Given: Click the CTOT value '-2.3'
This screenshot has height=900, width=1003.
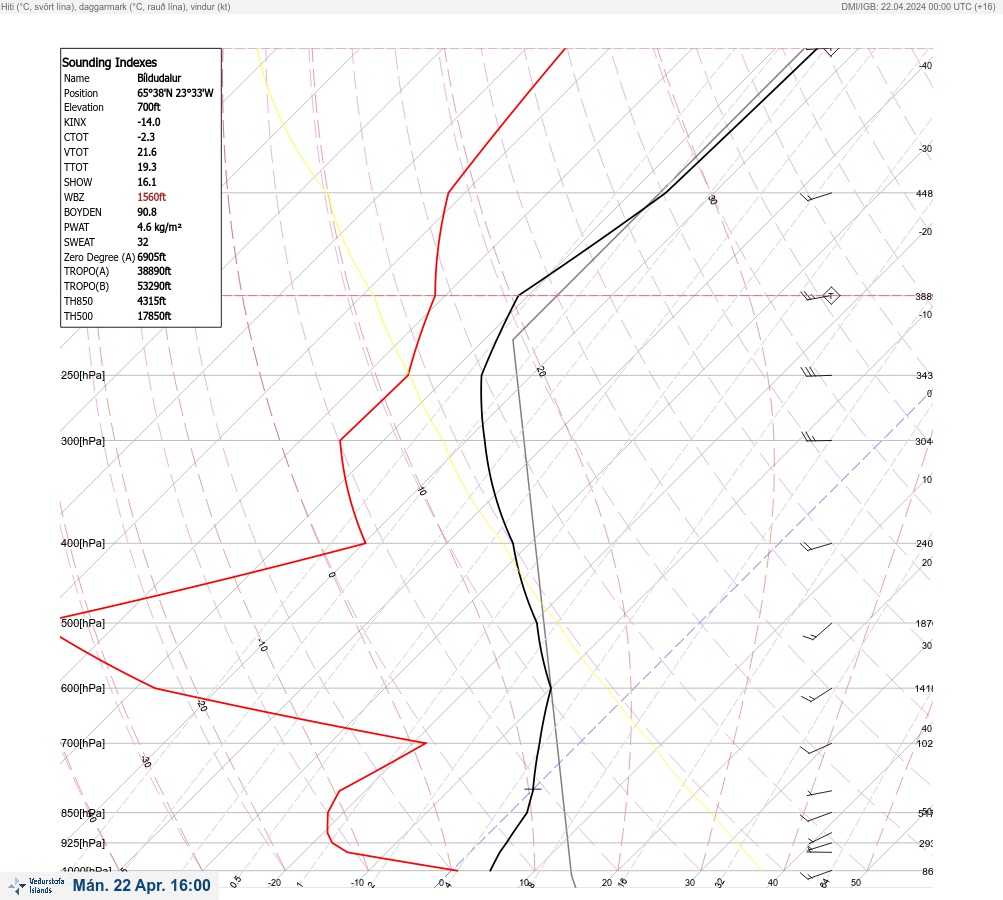Looking at the screenshot, I should [x=146, y=137].
